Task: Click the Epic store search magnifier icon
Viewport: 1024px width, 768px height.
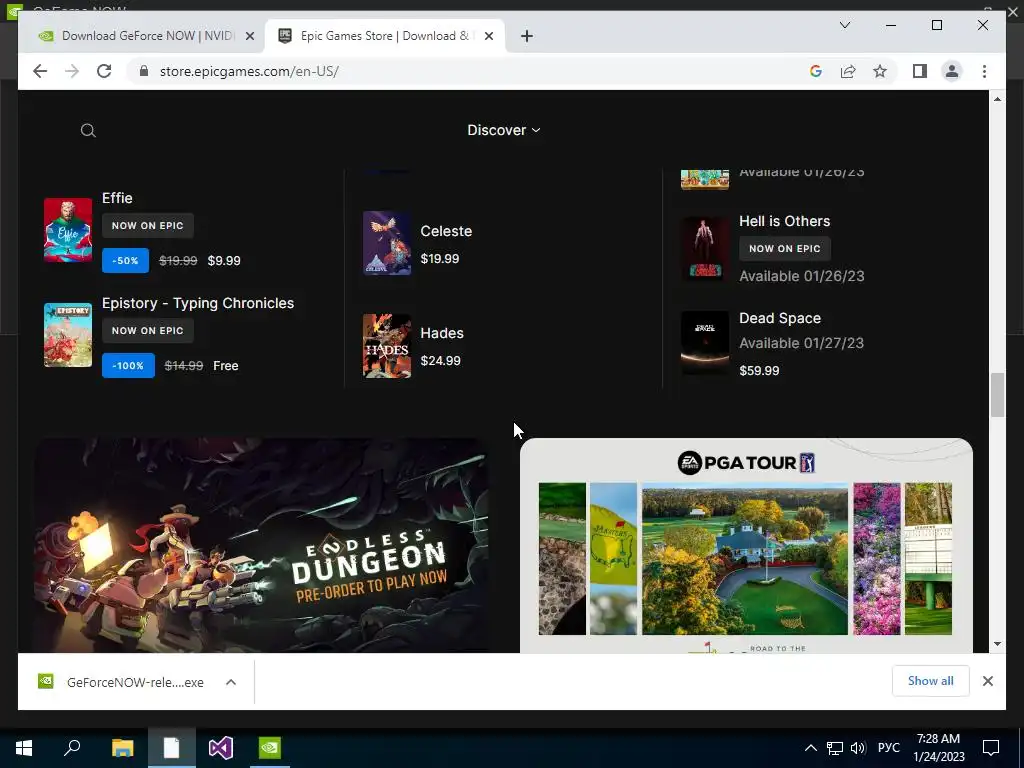Action: [x=88, y=131]
